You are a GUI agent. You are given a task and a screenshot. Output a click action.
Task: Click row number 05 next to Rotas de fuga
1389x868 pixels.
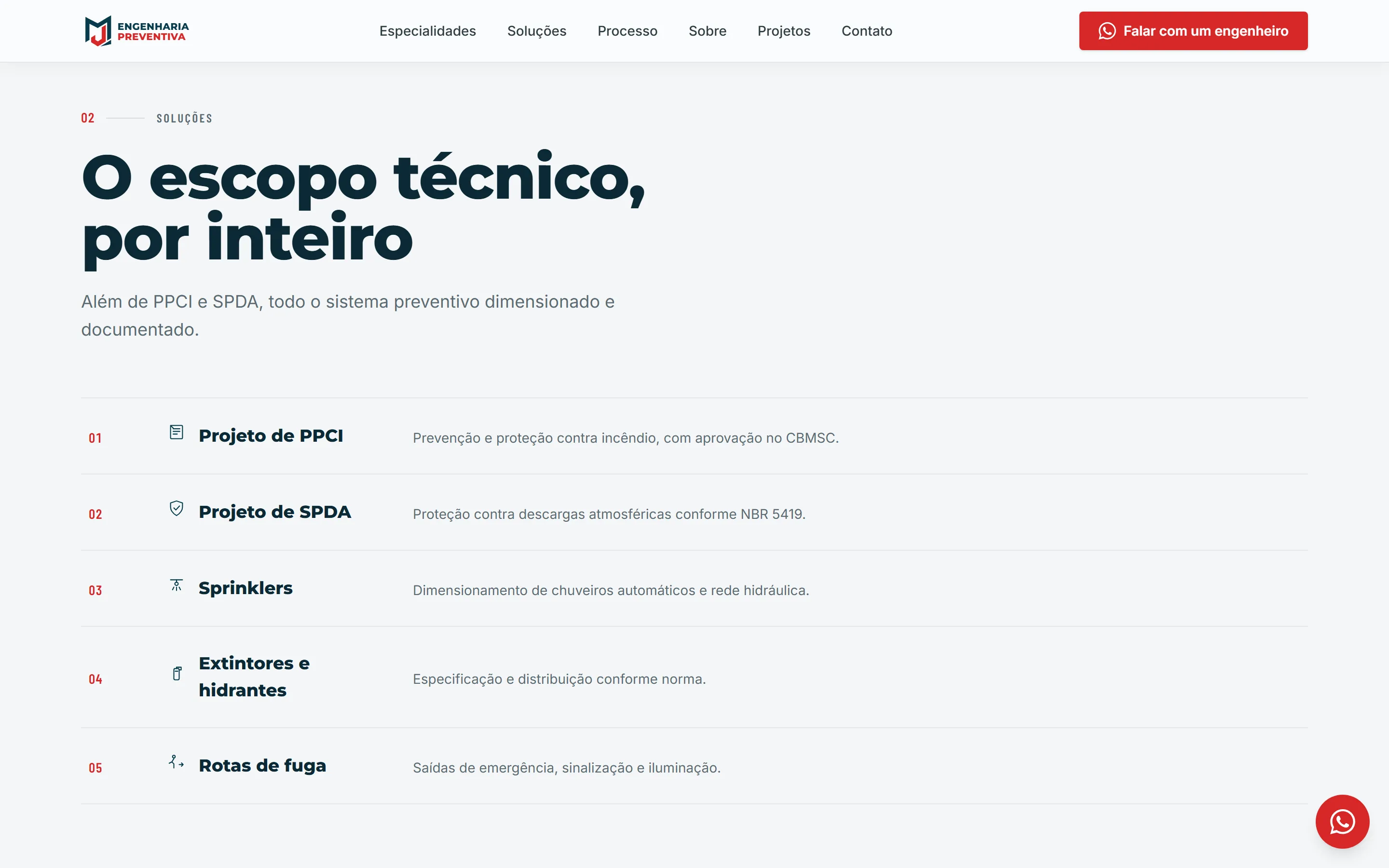tap(95, 768)
